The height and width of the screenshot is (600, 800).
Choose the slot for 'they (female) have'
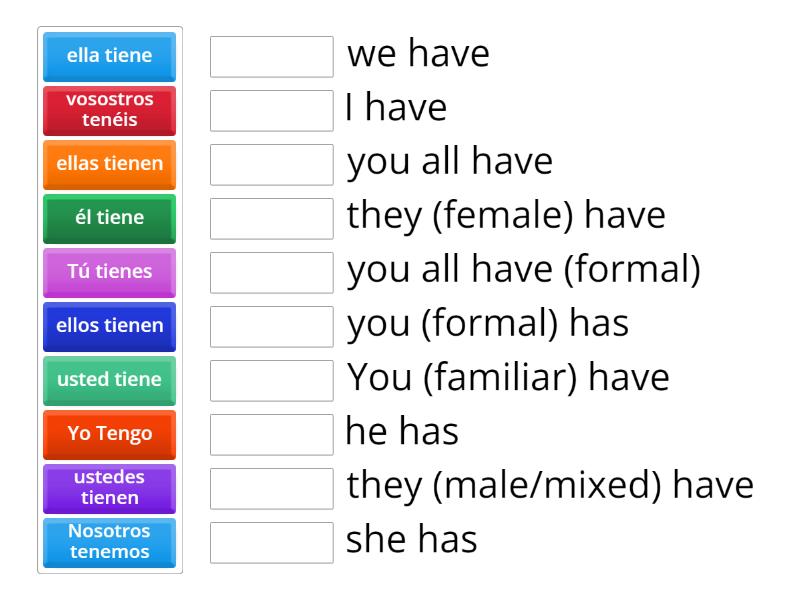(272, 219)
